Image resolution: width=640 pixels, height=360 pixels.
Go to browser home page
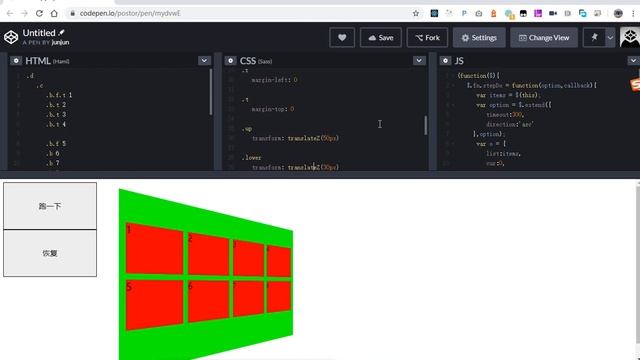tap(54, 13)
